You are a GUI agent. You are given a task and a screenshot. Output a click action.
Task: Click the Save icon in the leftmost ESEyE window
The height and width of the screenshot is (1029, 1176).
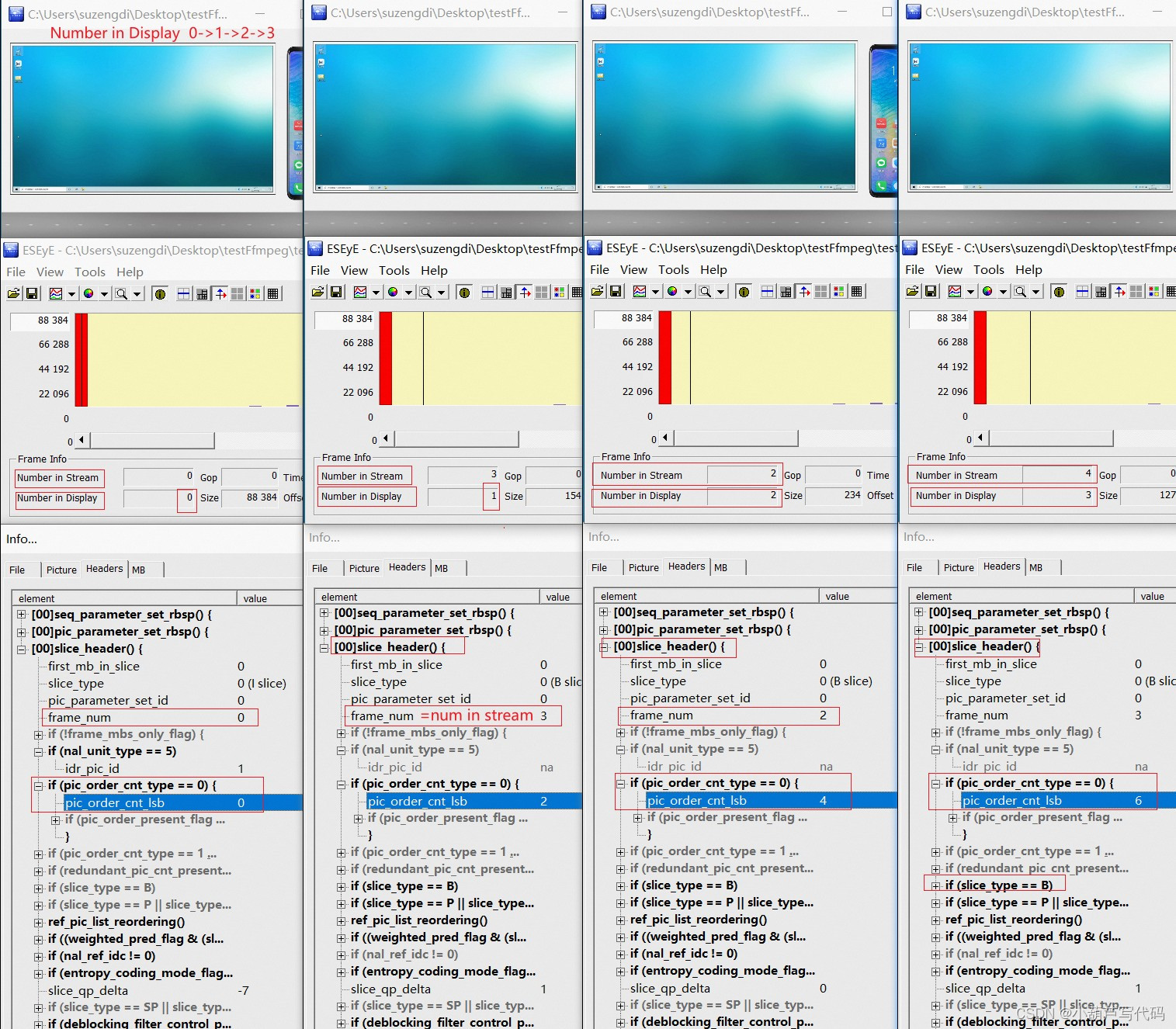click(x=32, y=293)
